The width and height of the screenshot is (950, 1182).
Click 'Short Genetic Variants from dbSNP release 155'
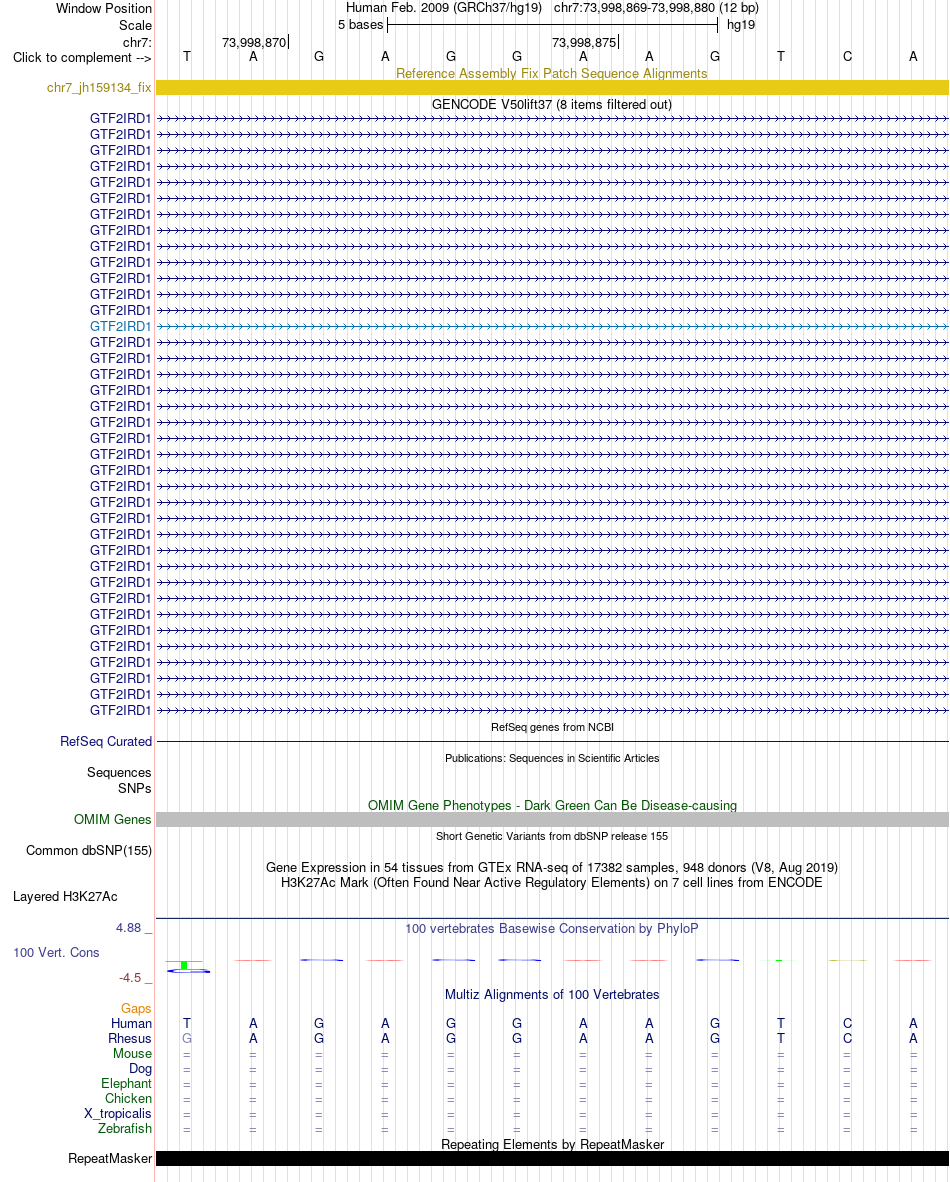552,836
